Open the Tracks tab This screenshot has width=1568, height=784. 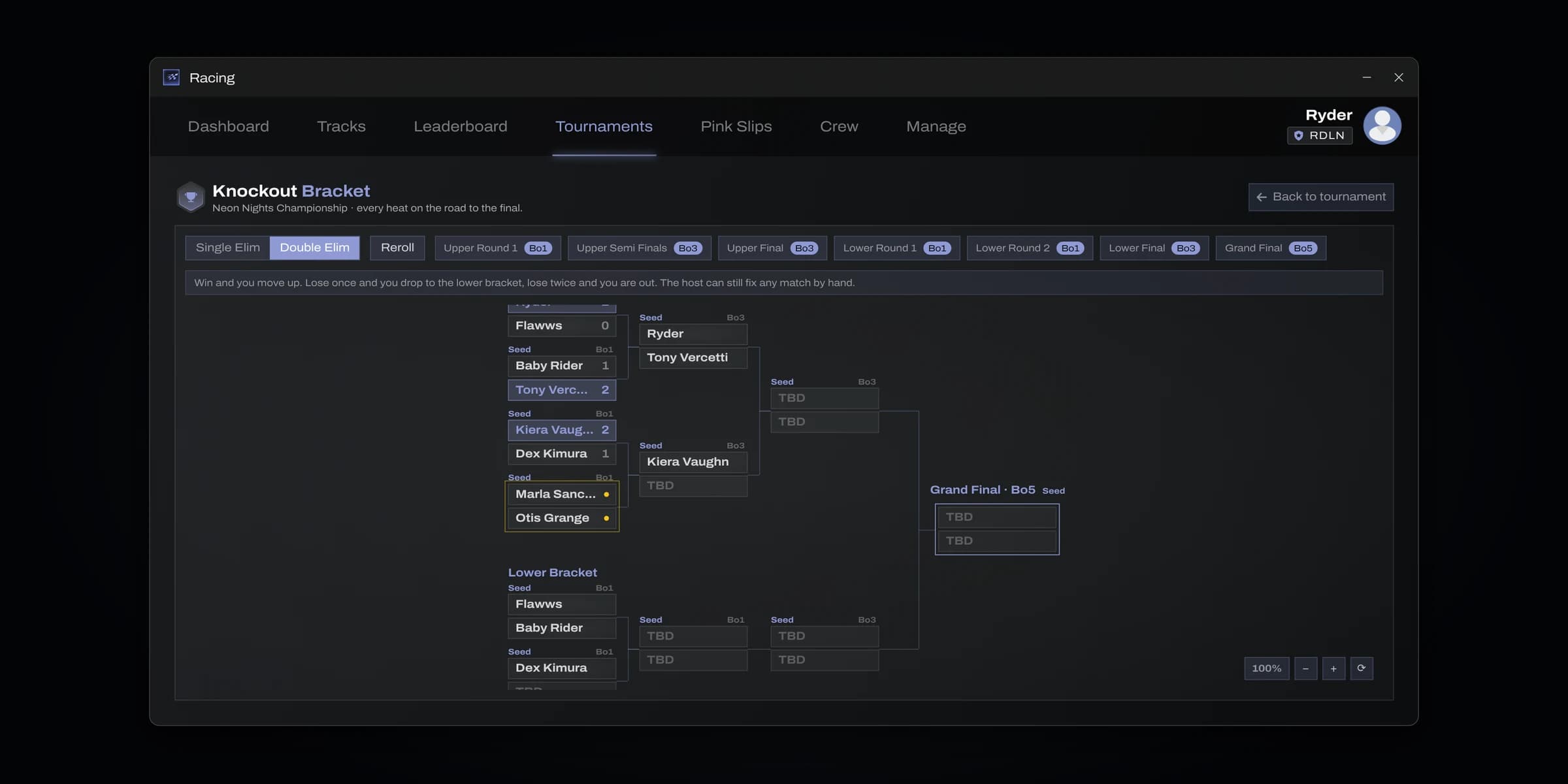coord(341,126)
